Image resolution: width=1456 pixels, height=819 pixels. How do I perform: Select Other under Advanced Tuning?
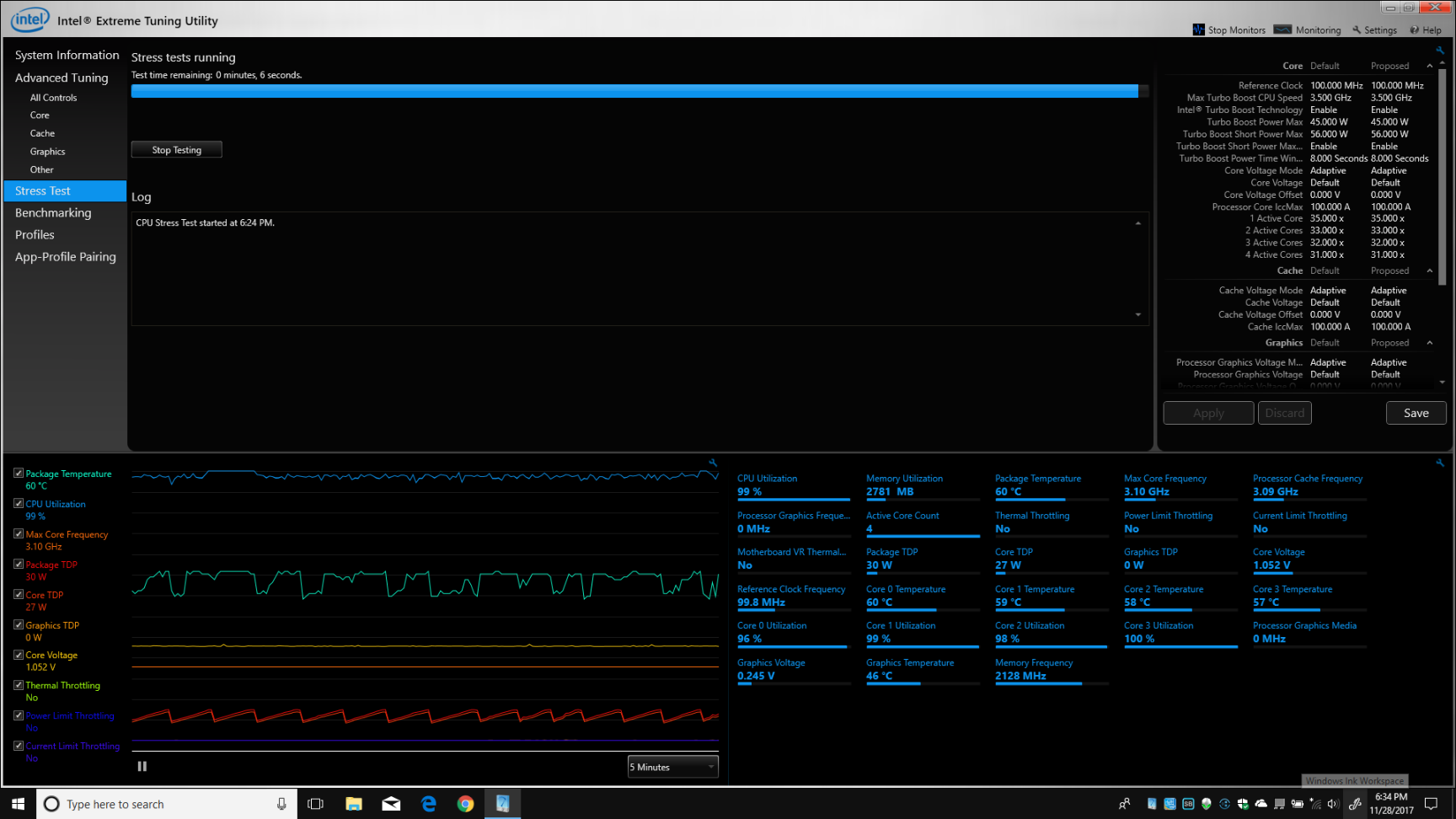41,169
